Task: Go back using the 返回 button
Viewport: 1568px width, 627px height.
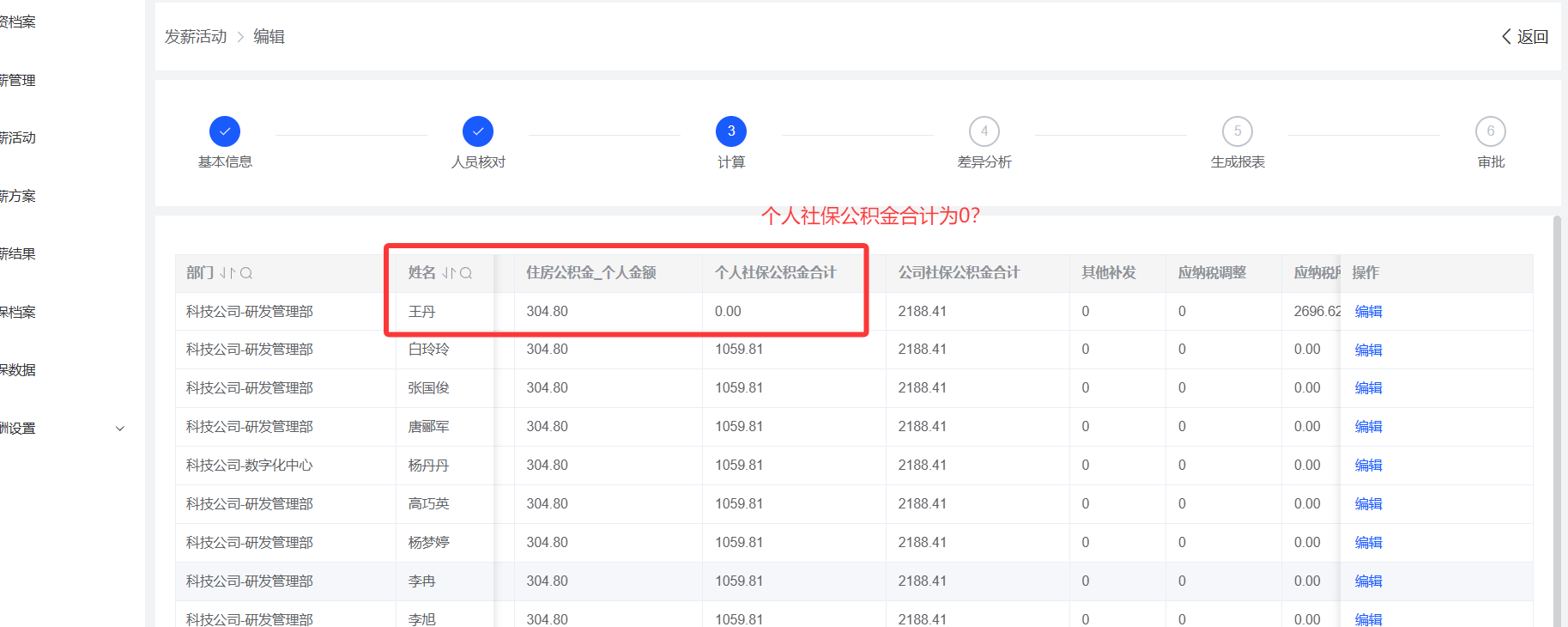Action: [x=1525, y=36]
